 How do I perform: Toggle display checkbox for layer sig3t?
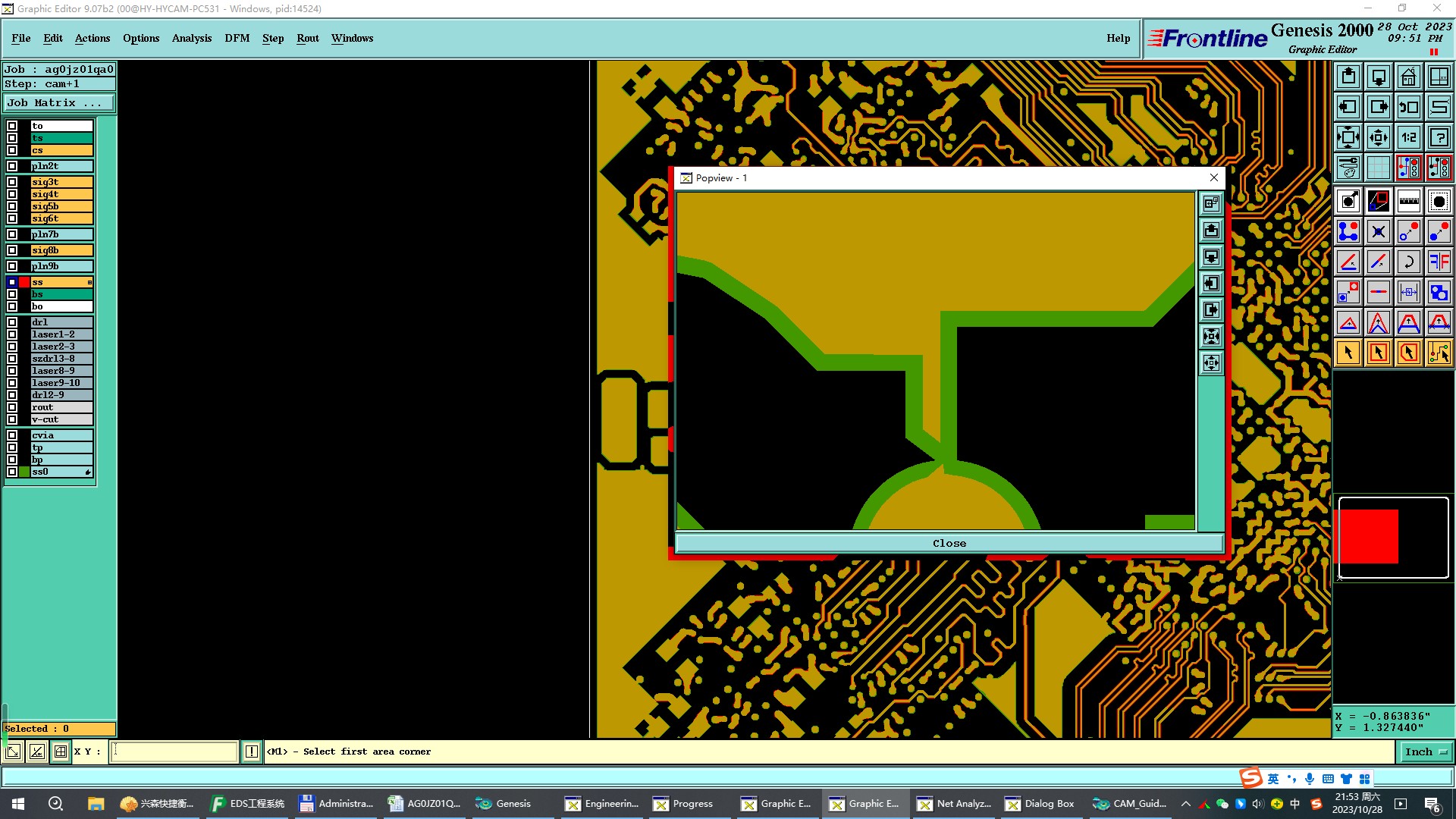[x=12, y=182]
